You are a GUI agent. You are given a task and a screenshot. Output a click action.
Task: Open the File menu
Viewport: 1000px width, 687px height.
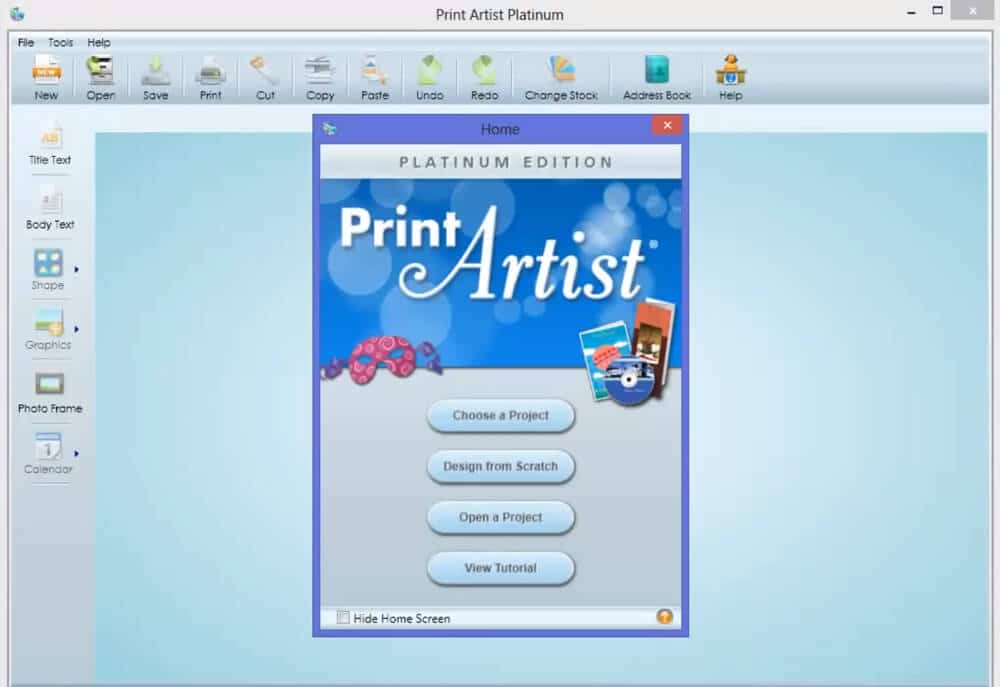tap(26, 43)
